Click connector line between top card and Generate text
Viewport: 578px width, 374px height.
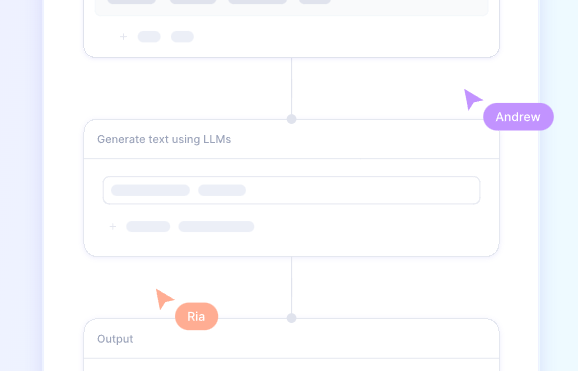(292, 86)
